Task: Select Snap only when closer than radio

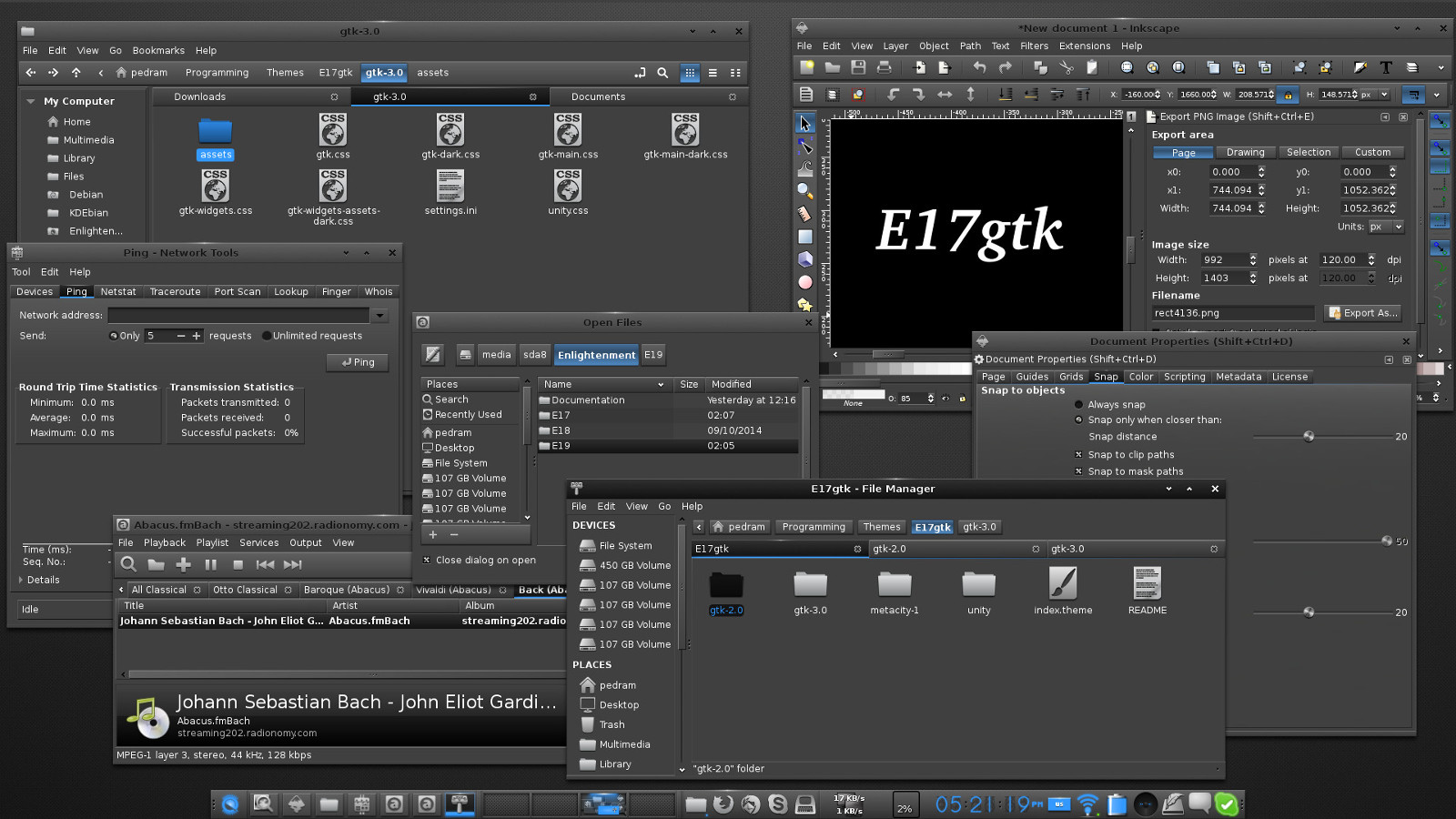Action: (1079, 420)
